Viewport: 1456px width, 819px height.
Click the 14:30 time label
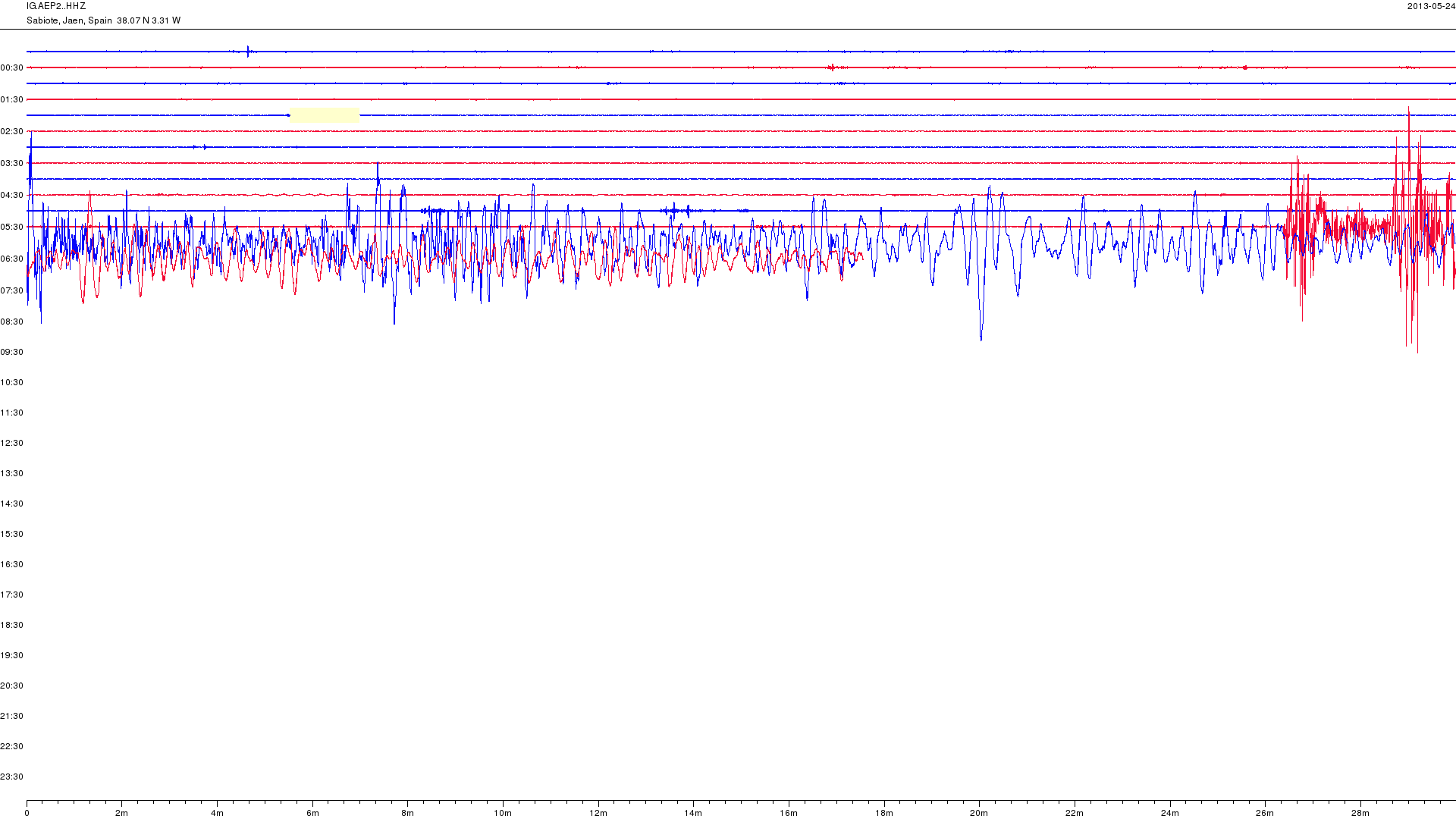coord(12,504)
